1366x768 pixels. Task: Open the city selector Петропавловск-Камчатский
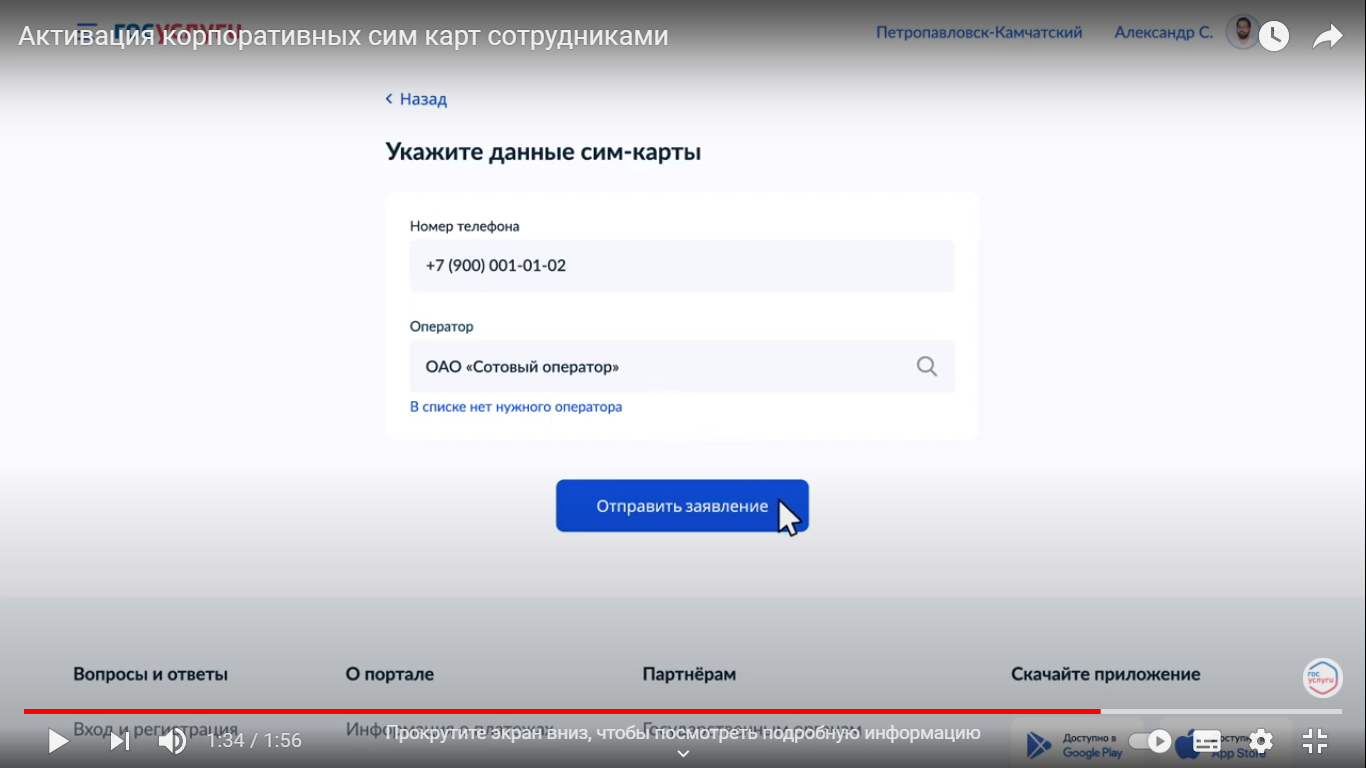(978, 32)
